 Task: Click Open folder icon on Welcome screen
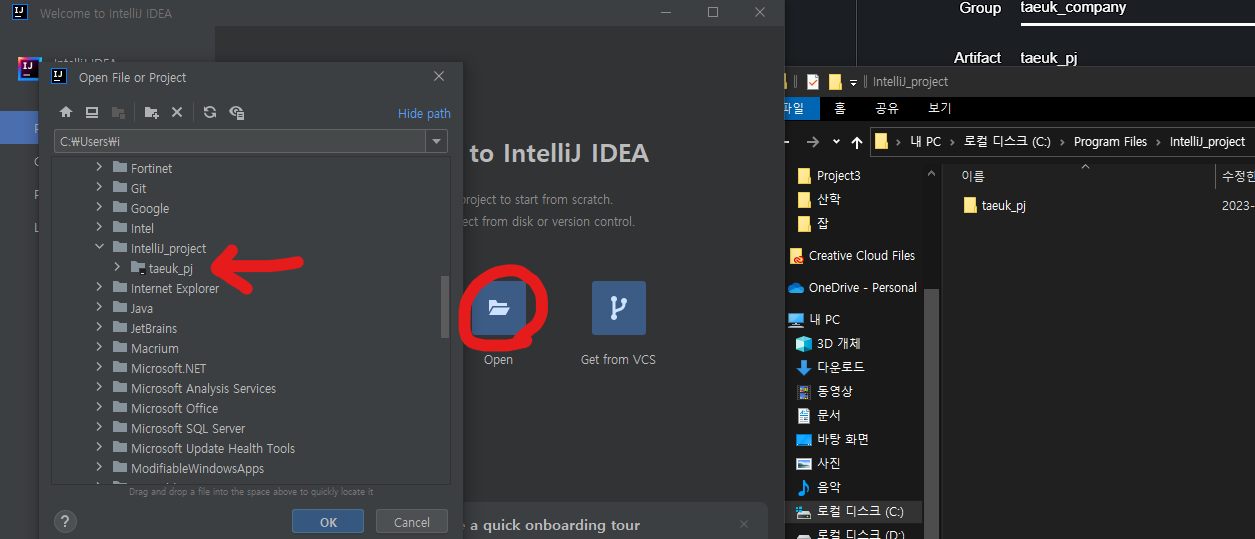[x=498, y=308]
